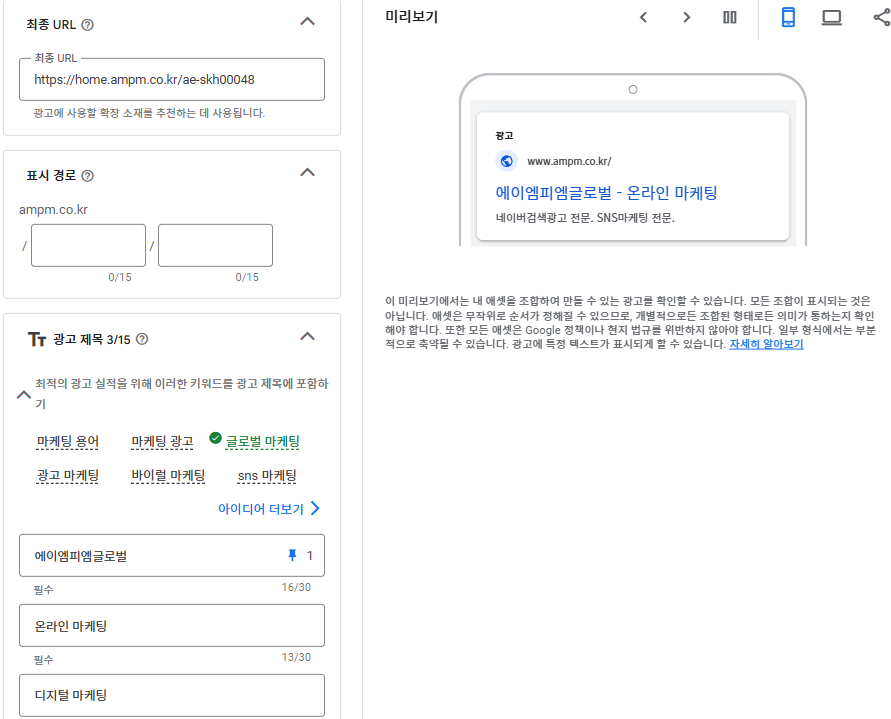
Task: Click the 미리보기 heading
Action: [412, 17]
